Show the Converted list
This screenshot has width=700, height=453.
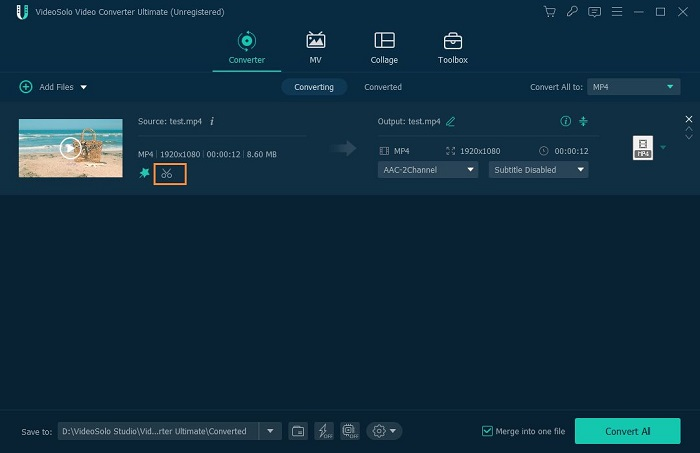383,87
